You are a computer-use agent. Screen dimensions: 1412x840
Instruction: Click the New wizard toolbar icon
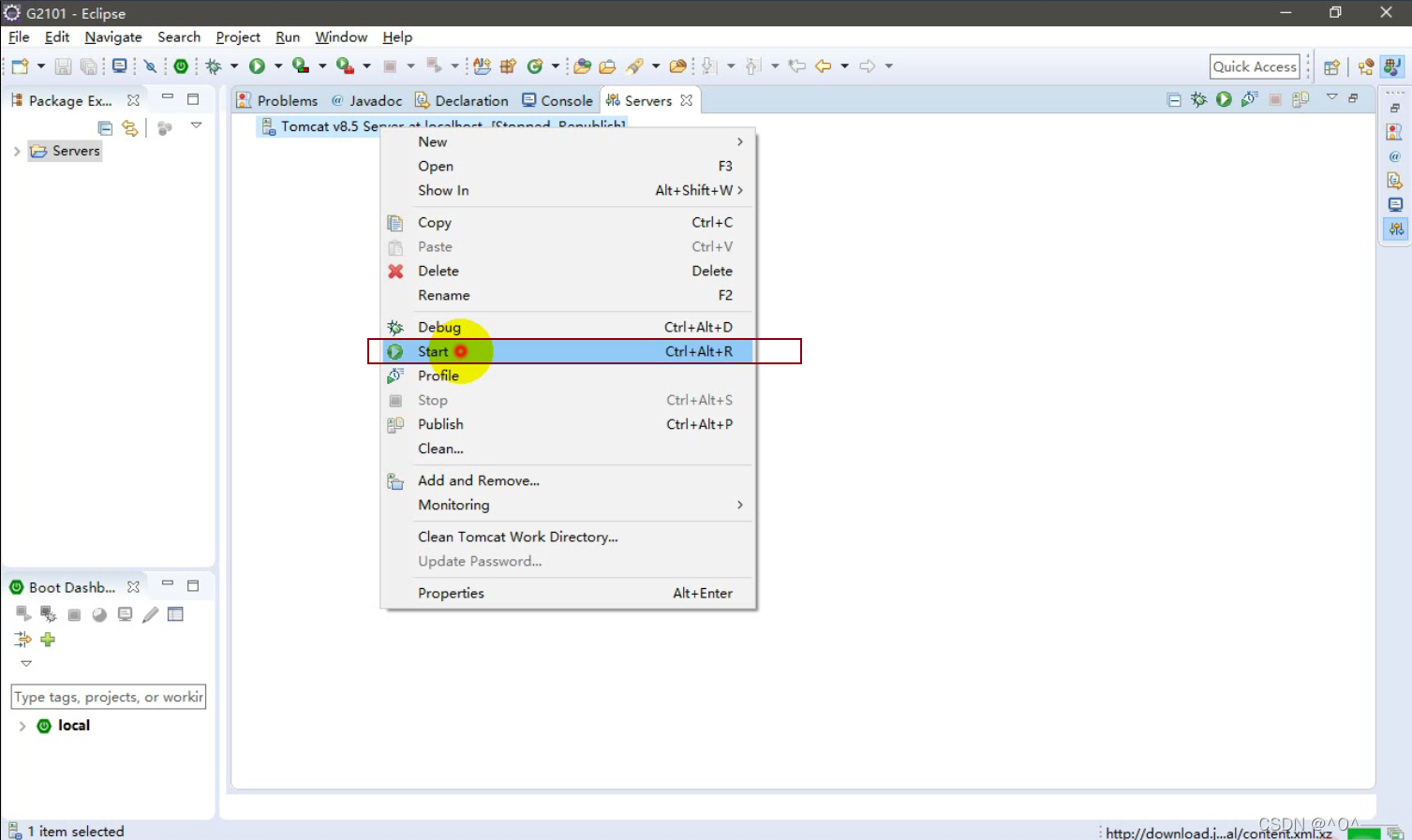click(20, 66)
